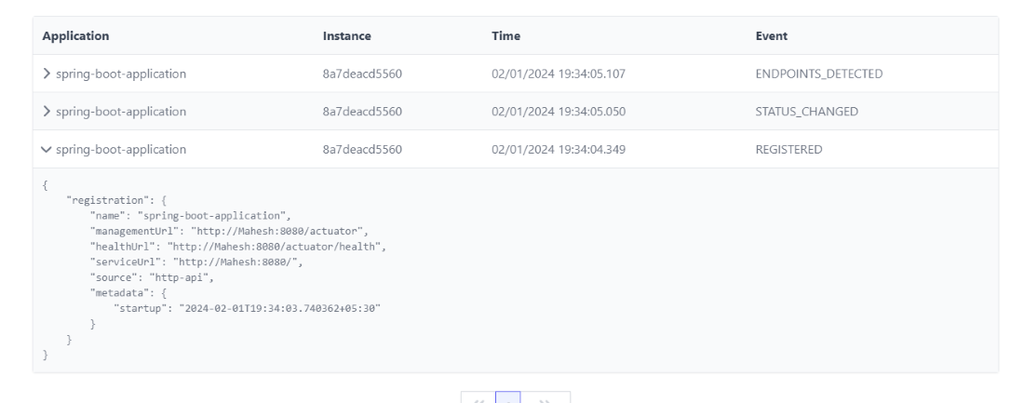The height and width of the screenshot is (403, 1024).
Task: Expand the STATUS_CHANGED row chevron
Action: 46,112
